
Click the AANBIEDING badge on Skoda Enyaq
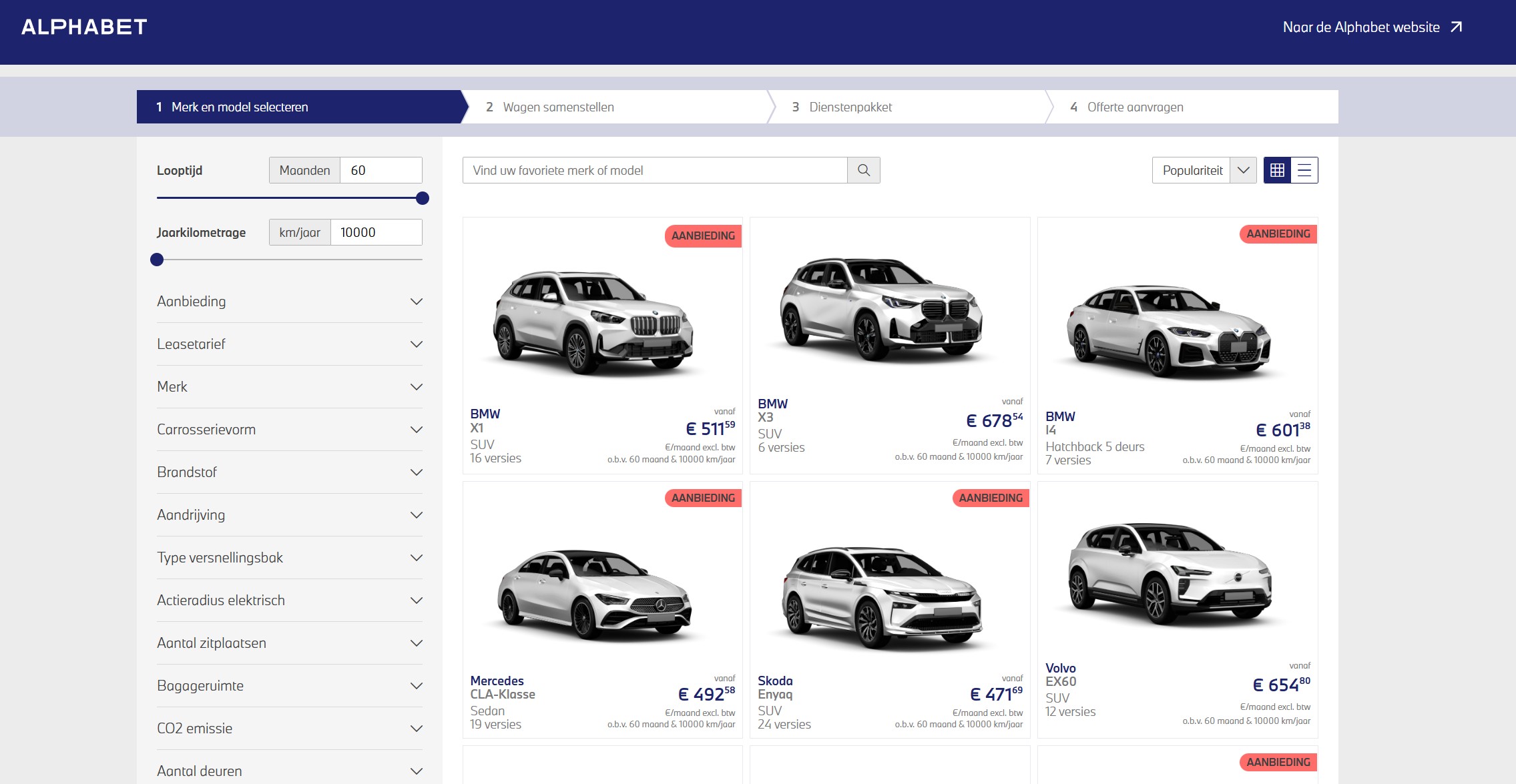(x=991, y=498)
